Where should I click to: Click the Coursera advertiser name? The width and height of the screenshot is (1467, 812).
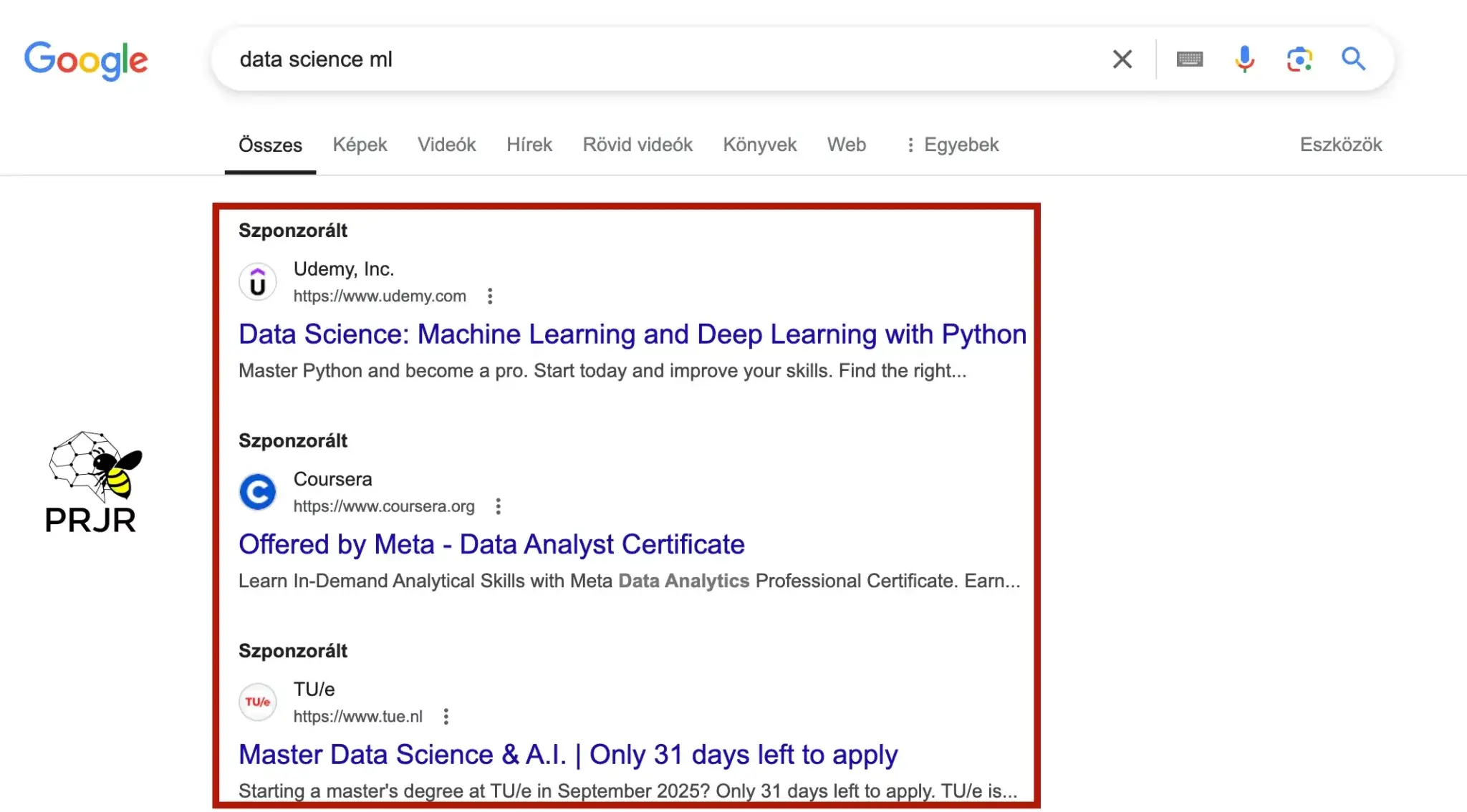[x=333, y=480]
